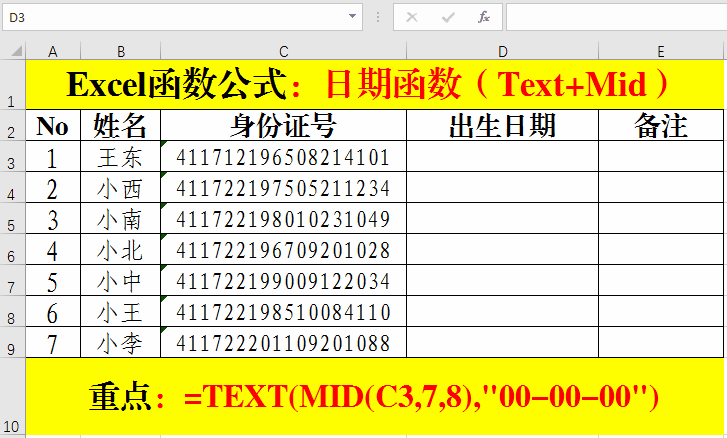Select name cell '小西'
Viewport: 727px width, 438px height.
coord(121,187)
